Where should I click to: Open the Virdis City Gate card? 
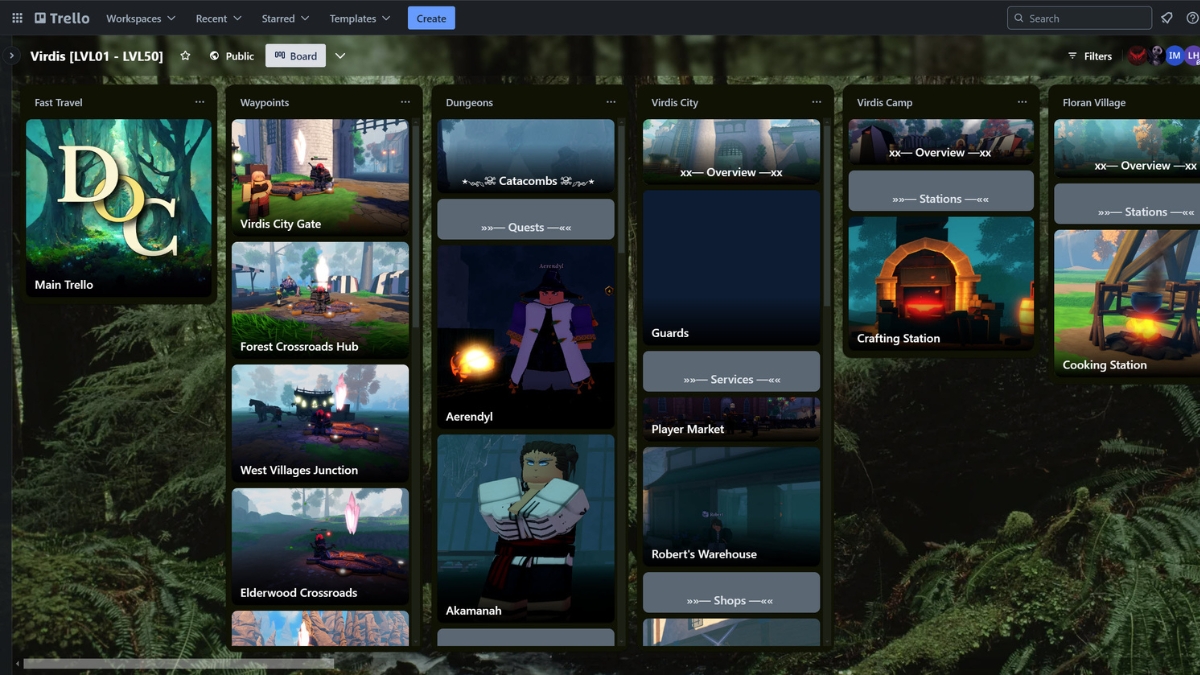320,177
